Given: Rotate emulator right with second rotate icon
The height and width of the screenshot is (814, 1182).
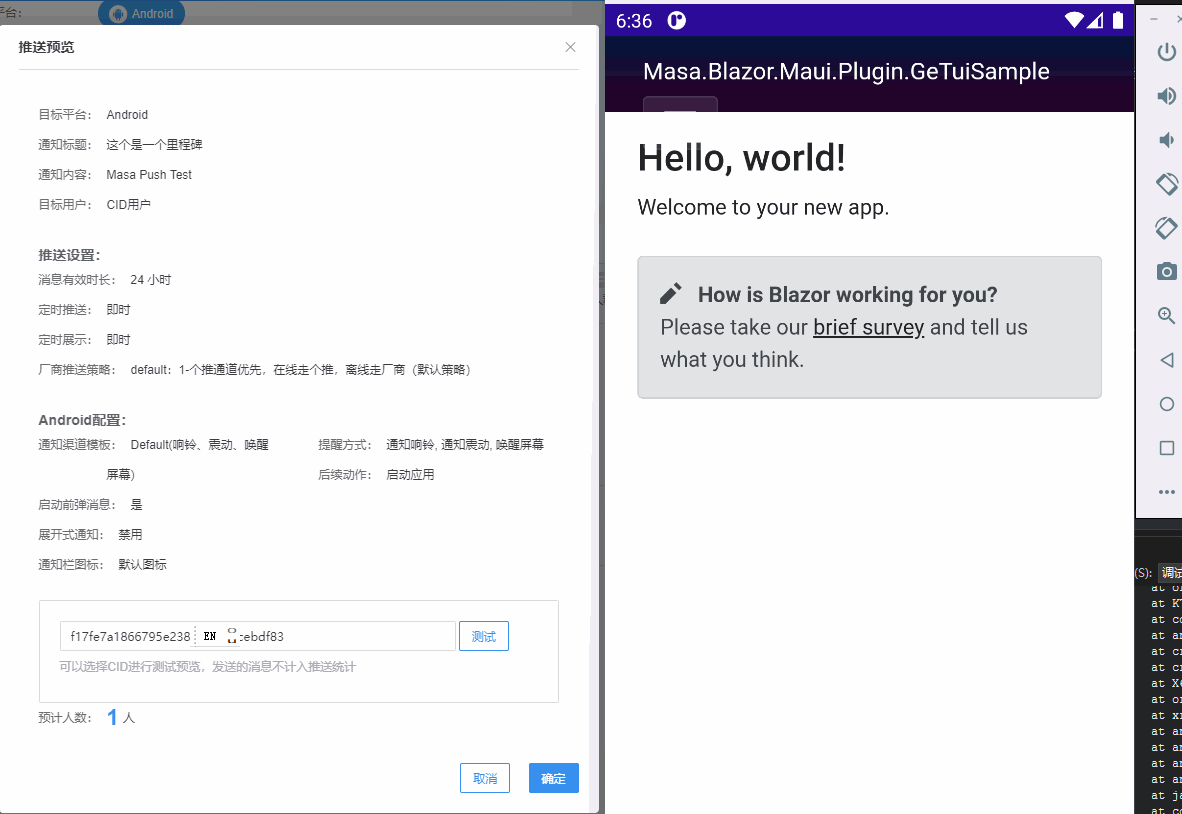Looking at the screenshot, I should (1166, 227).
